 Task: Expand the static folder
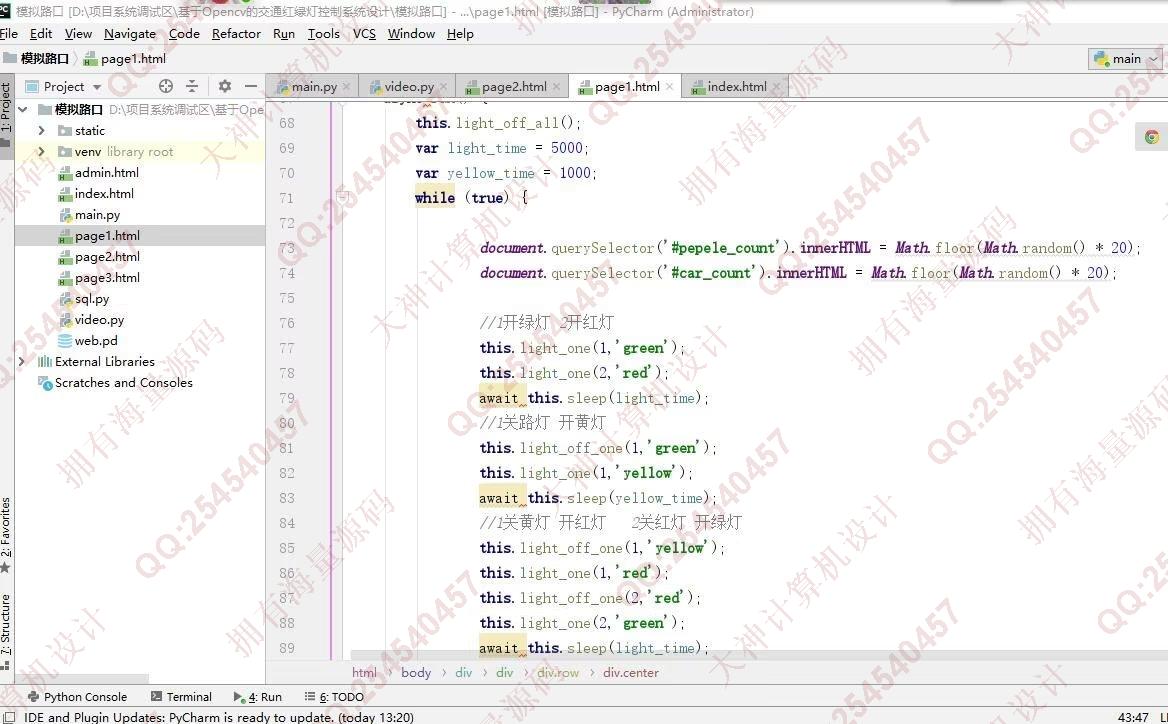tap(42, 130)
